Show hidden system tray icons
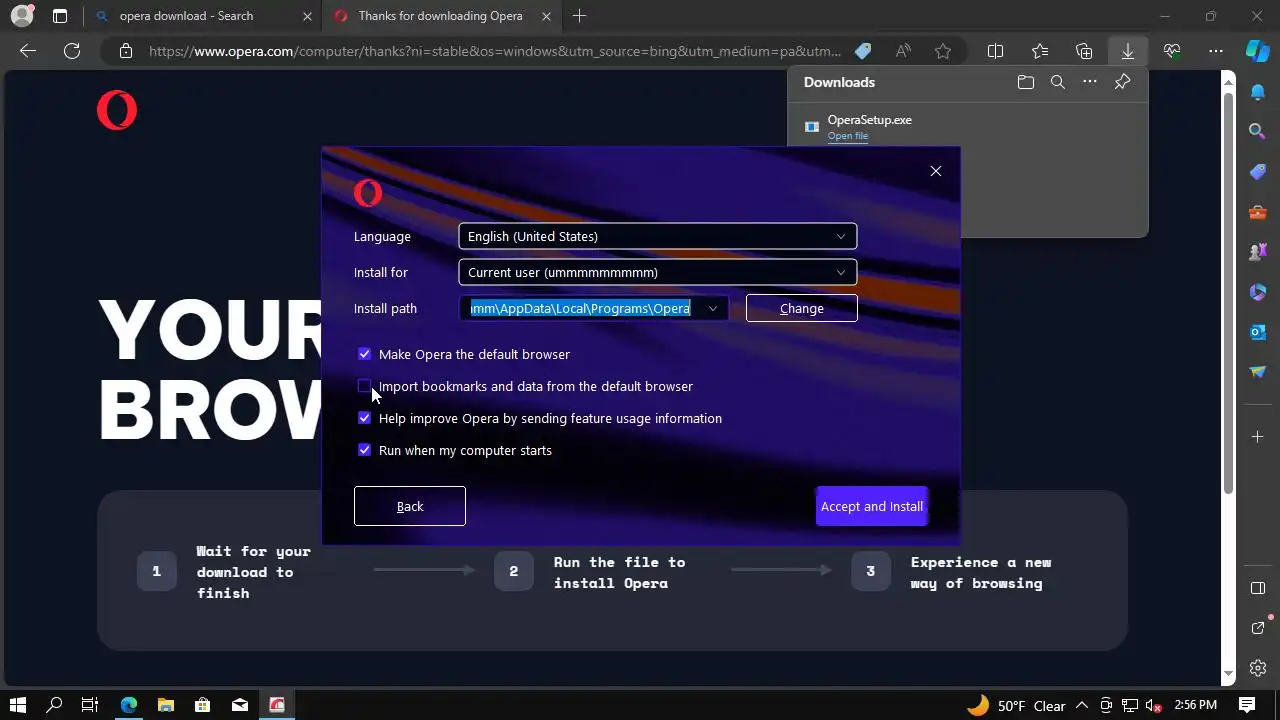Viewport: 1280px width, 720px height. pos(1082,705)
